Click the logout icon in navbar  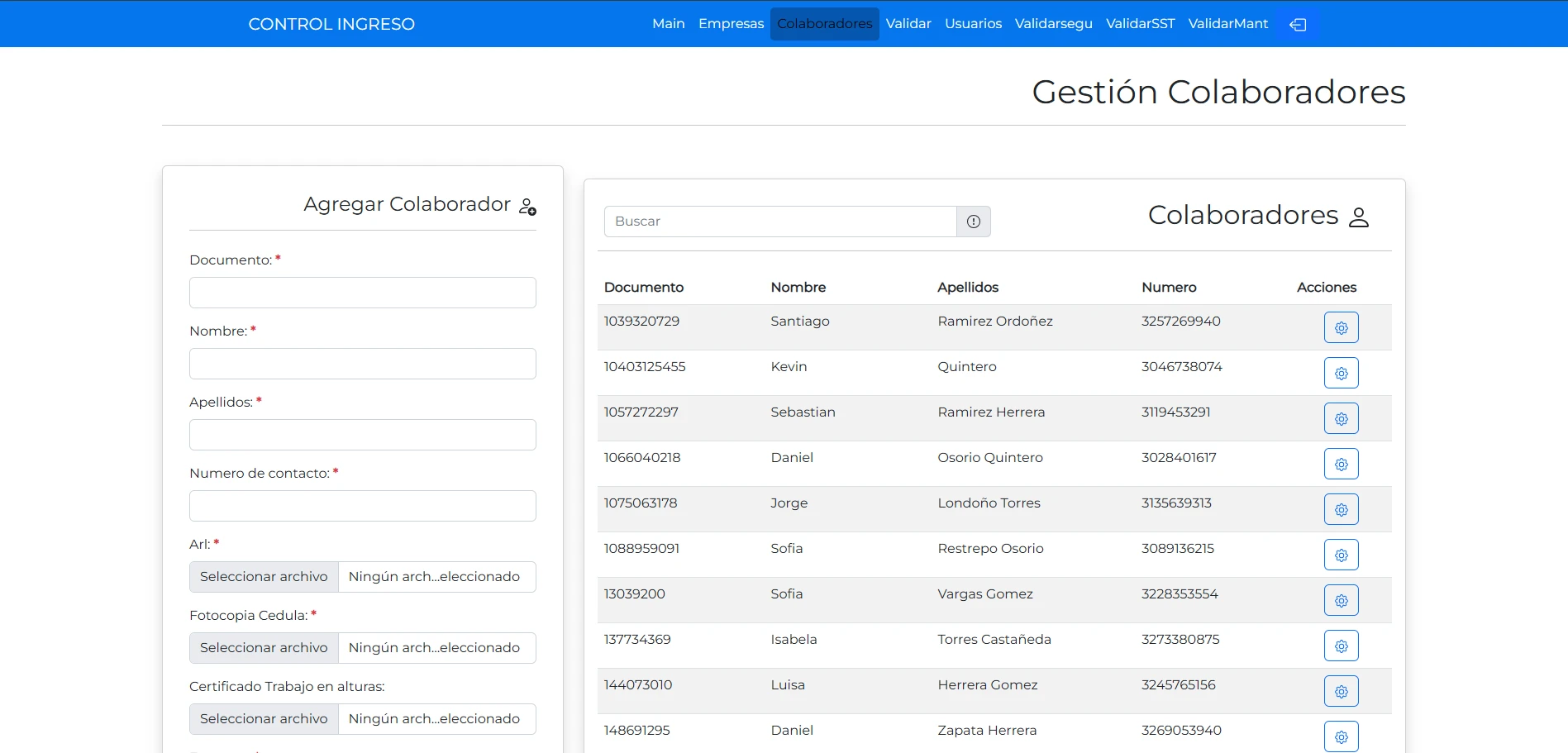click(x=1298, y=24)
